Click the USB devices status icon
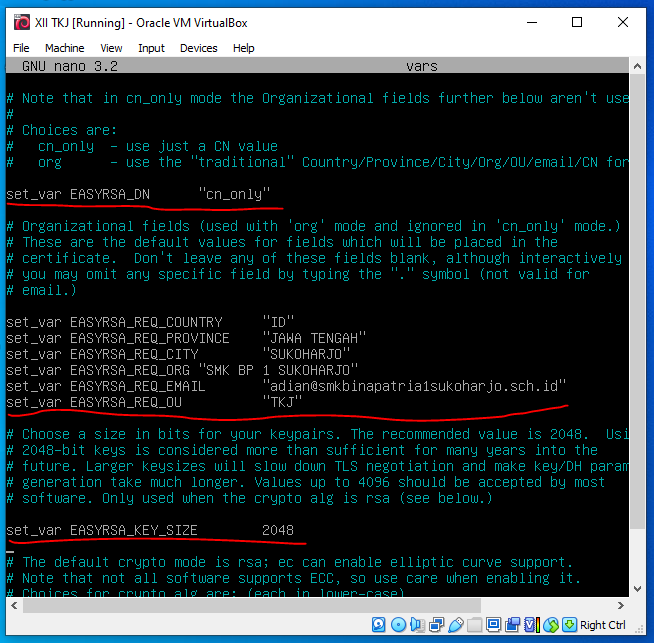The width and height of the screenshot is (654, 643). click(455, 625)
